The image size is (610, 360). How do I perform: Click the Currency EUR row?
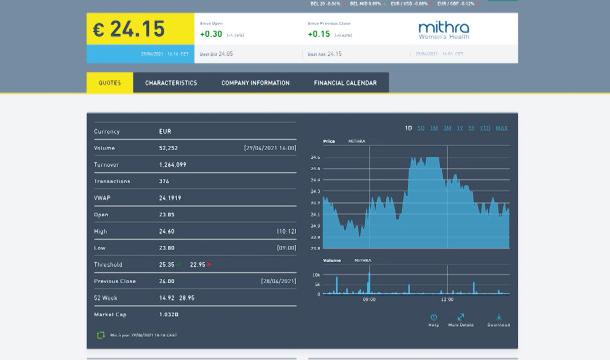tap(195, 132)
